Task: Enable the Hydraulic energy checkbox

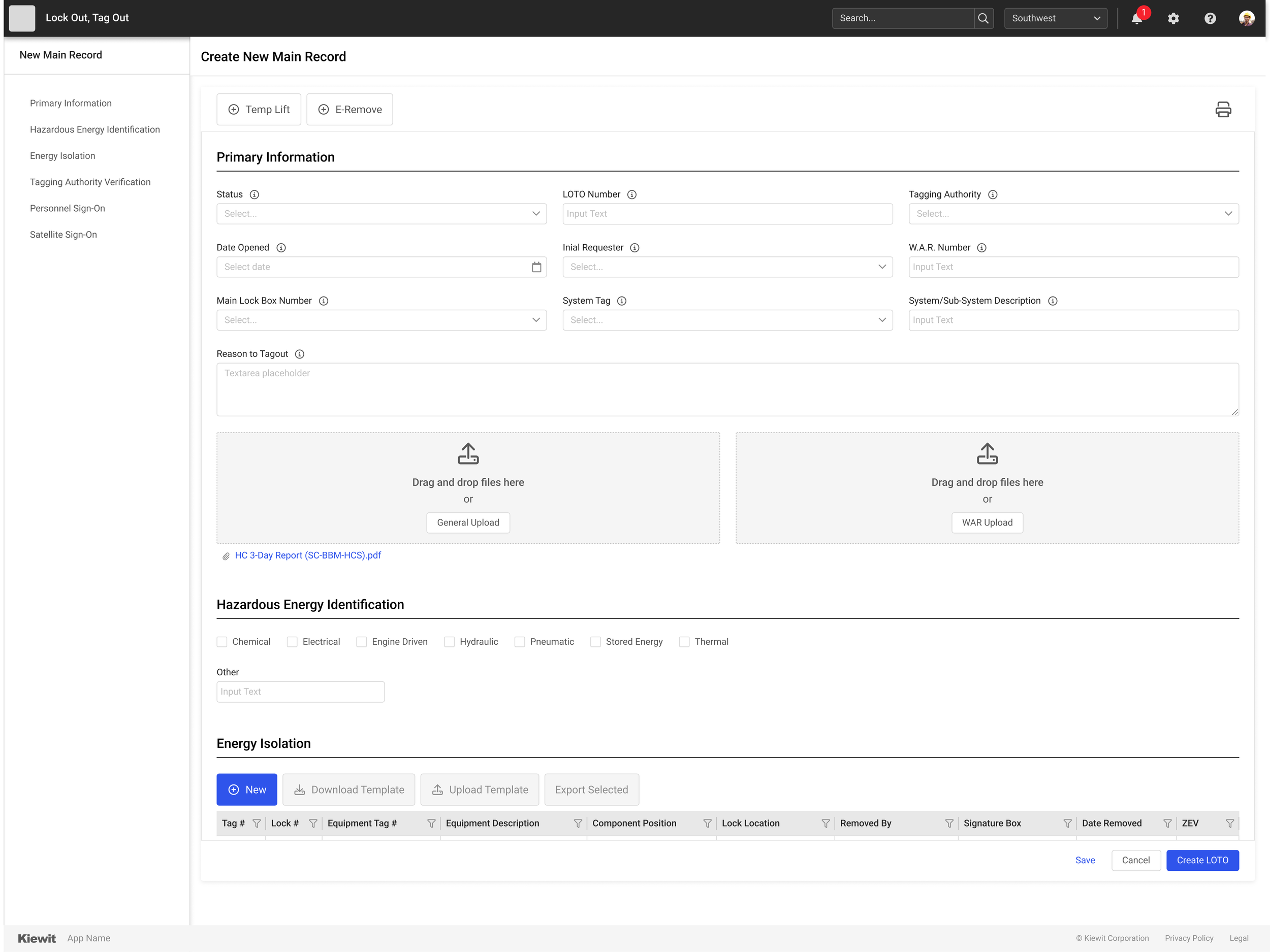Action: (449, 642)
